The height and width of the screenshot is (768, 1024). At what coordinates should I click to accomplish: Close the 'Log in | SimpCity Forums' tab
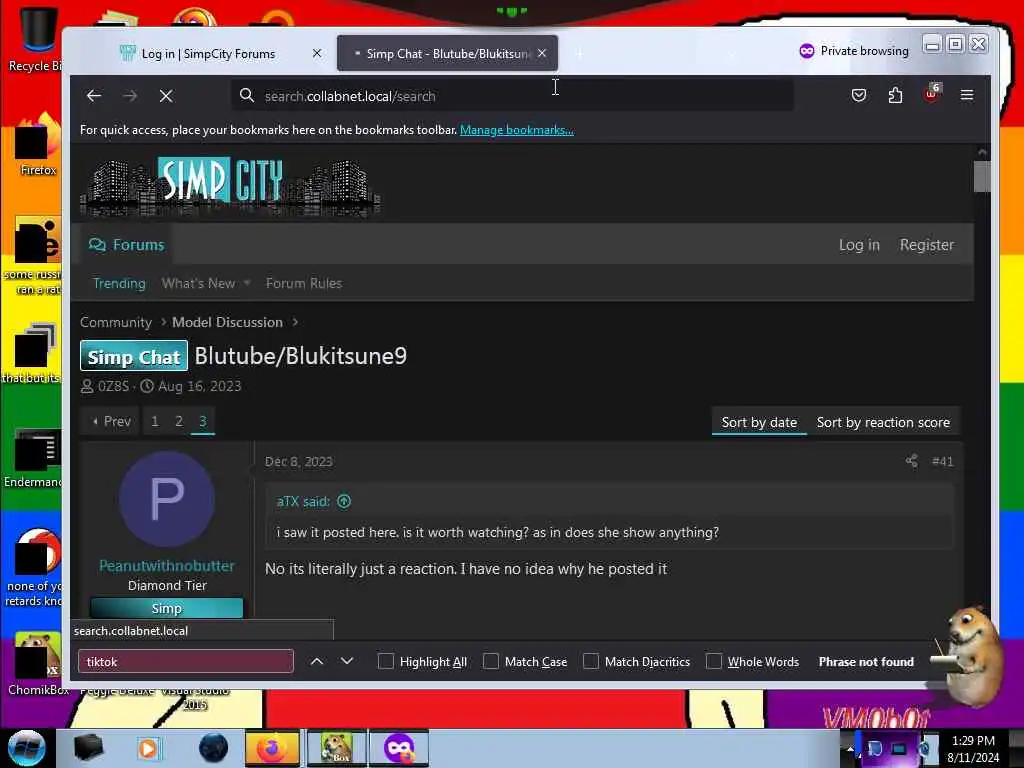(x=317, y=54)
